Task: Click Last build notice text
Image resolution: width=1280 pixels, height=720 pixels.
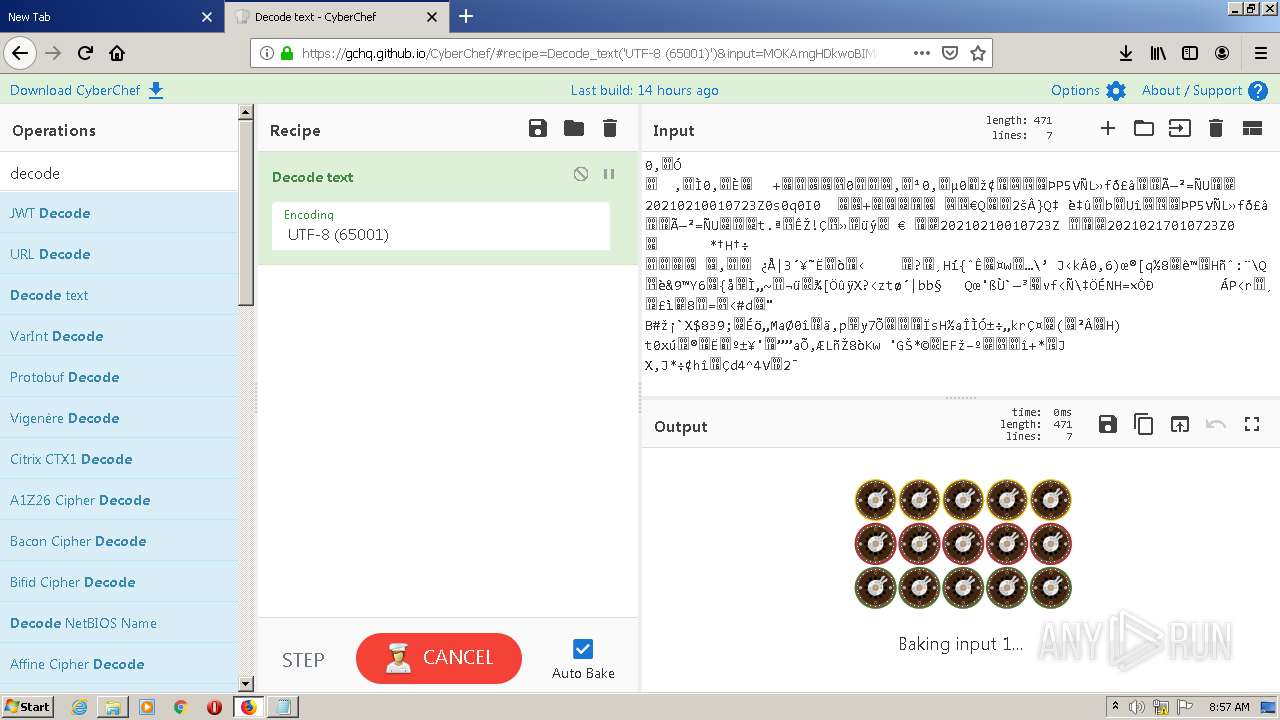Action: 644,90
